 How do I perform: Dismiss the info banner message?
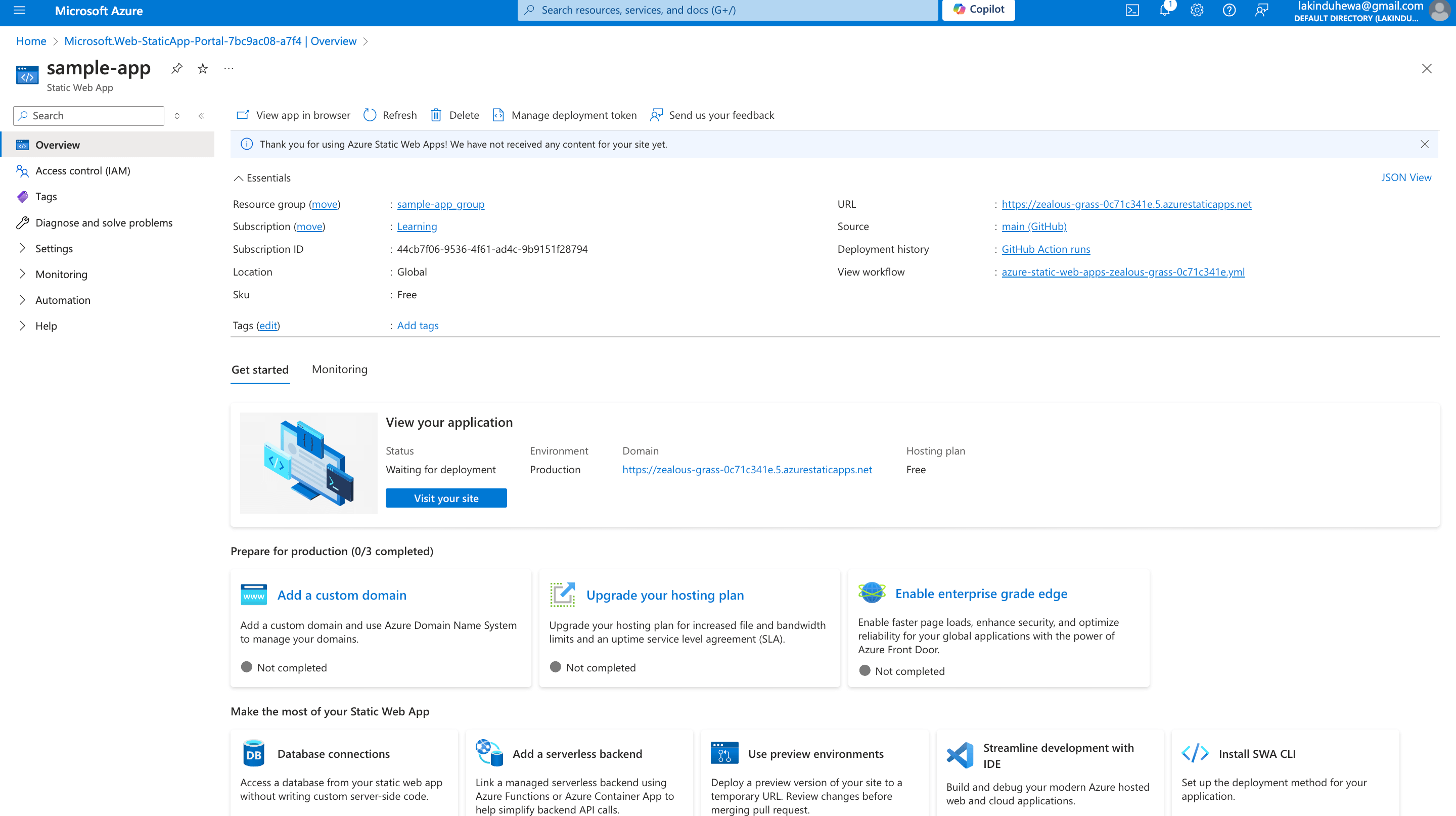point(1424,144)
